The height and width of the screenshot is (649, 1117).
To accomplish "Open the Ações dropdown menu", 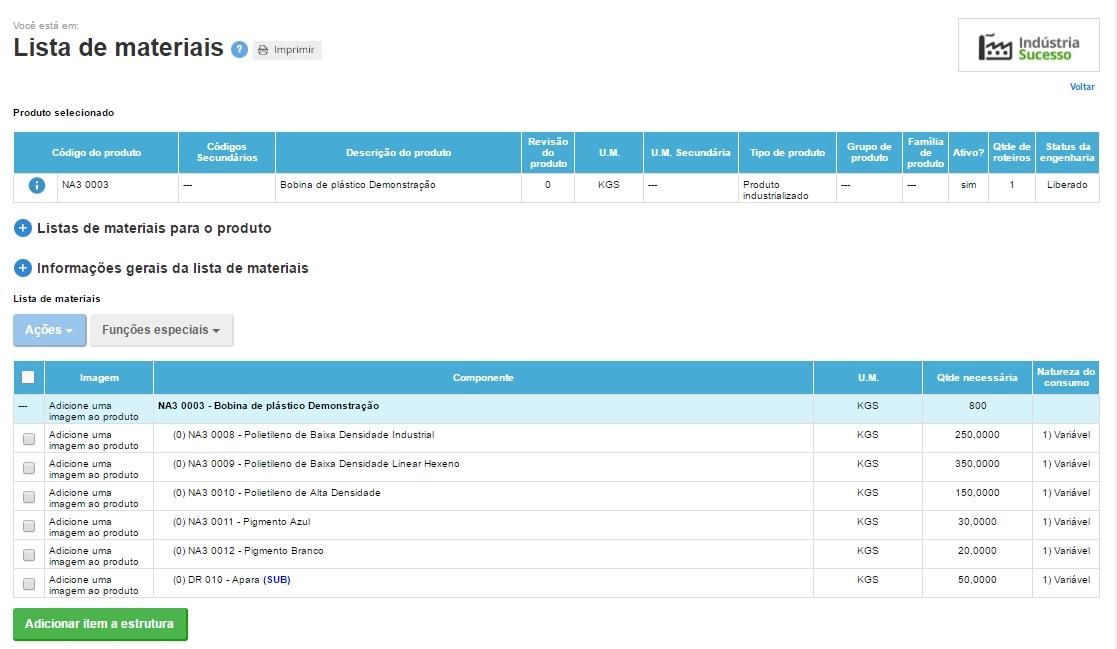I will click(x=49, y=330).
